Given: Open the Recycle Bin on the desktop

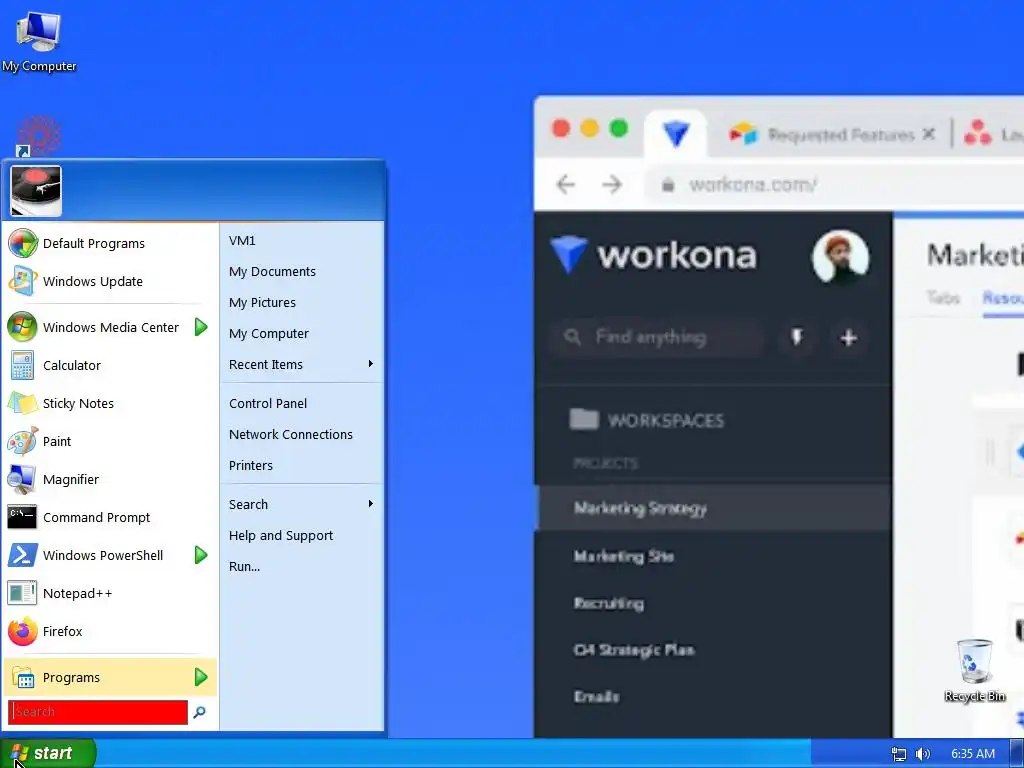Looking at the screenshot, I should tap(975, 671).
